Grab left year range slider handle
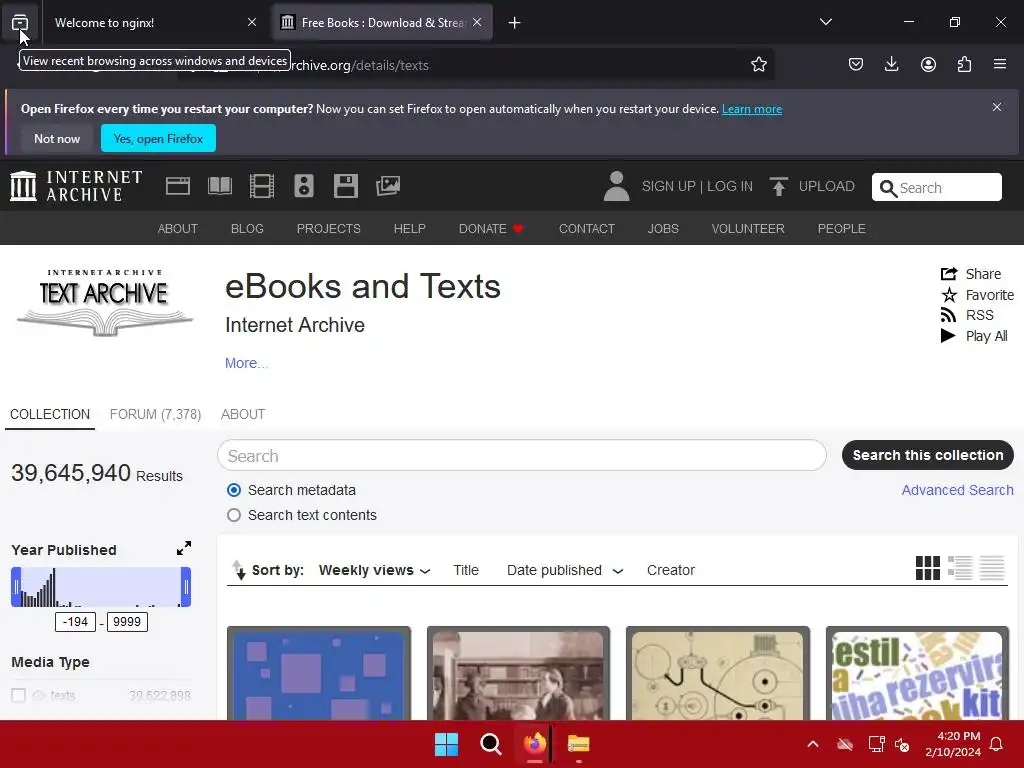Viewport: 1024px width, 768px height. coord(16,586)
